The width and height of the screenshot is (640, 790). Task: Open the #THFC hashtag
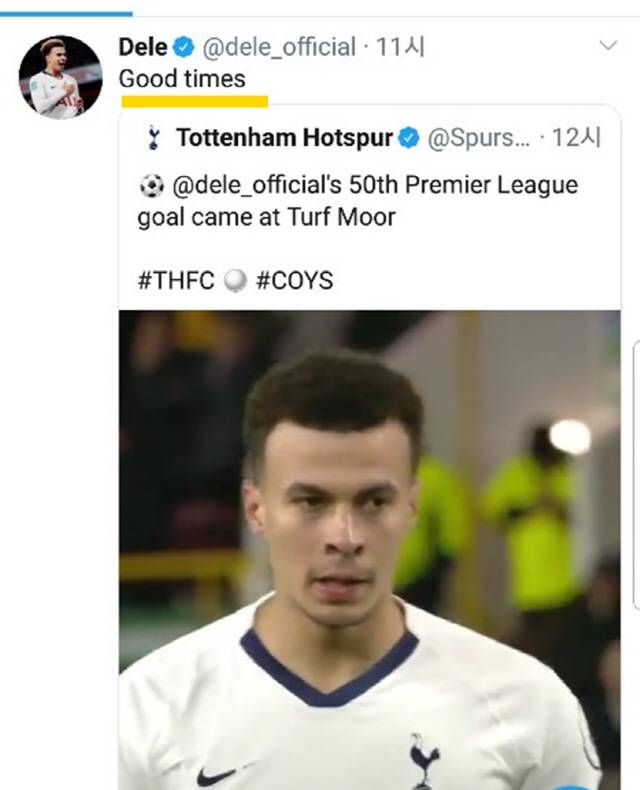pyautogui.click(x=176, y=281)
